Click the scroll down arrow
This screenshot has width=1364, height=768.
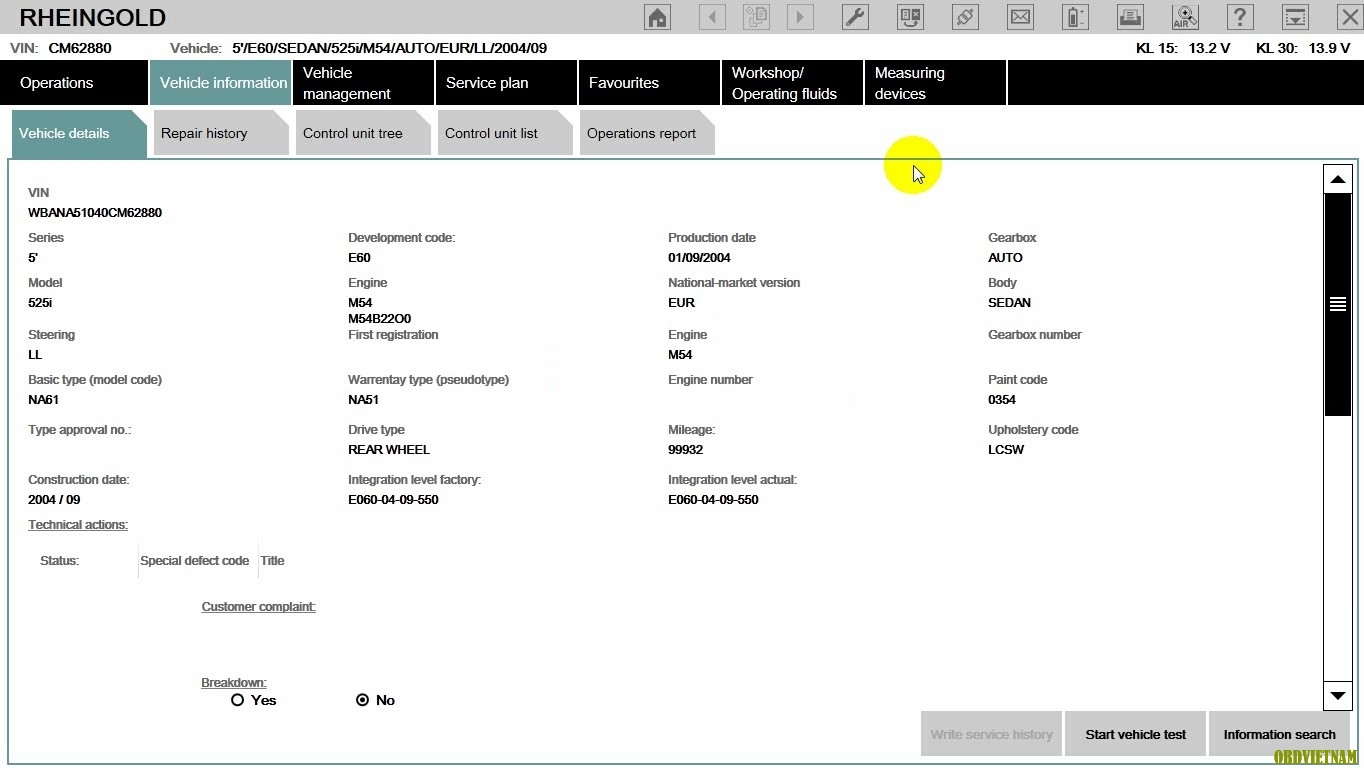1338,695
